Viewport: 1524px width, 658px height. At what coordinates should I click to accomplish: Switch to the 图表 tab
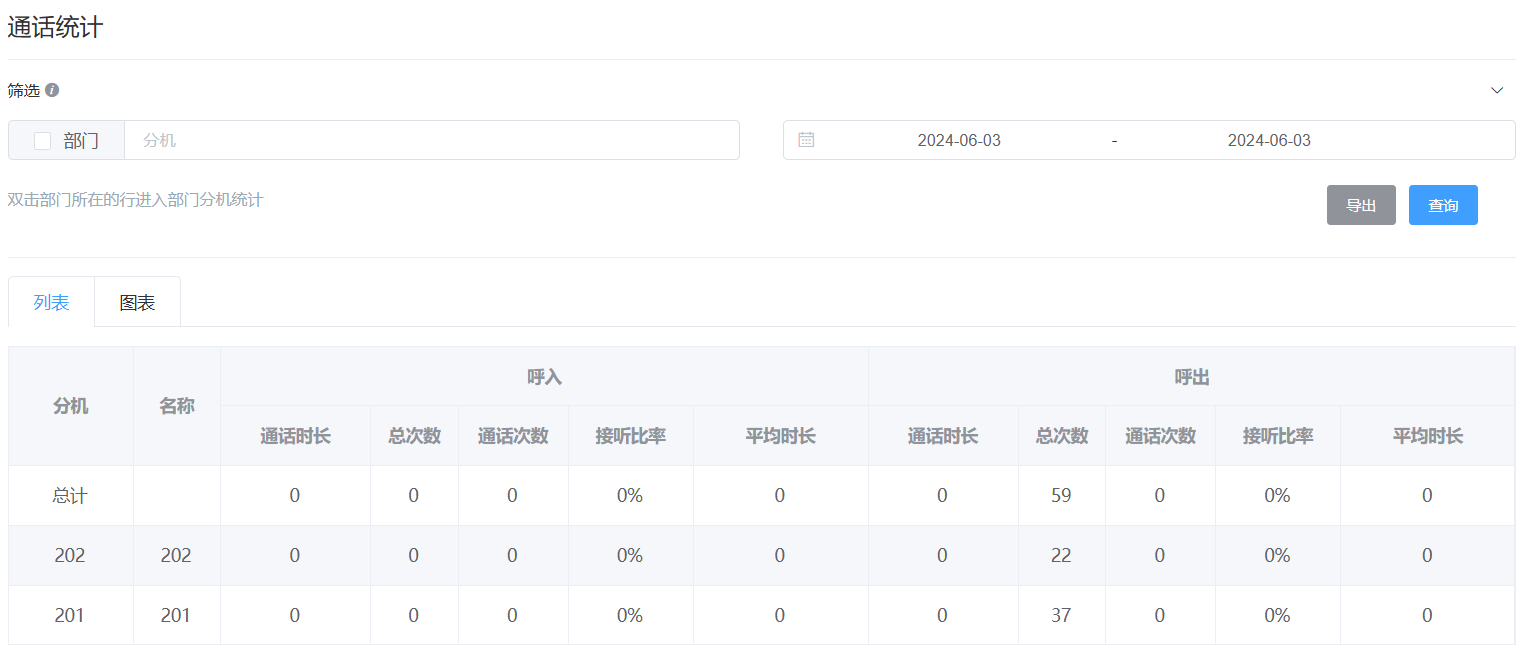[x=137, y=303]
